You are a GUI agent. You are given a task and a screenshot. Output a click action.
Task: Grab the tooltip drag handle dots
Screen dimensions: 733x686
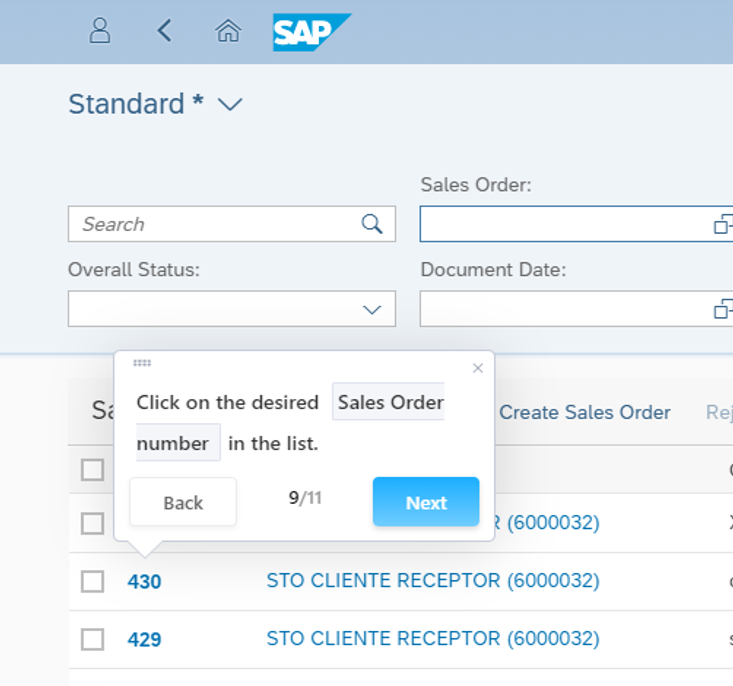tap(142, 363)
